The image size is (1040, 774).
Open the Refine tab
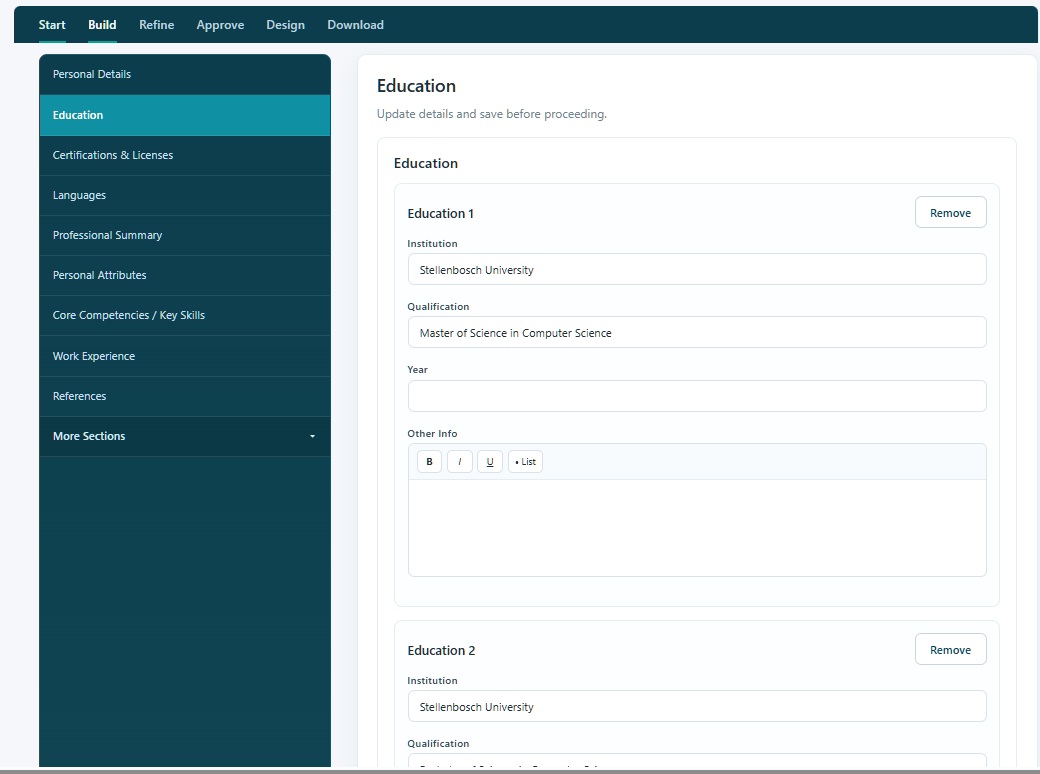click(x=157, y=25)
